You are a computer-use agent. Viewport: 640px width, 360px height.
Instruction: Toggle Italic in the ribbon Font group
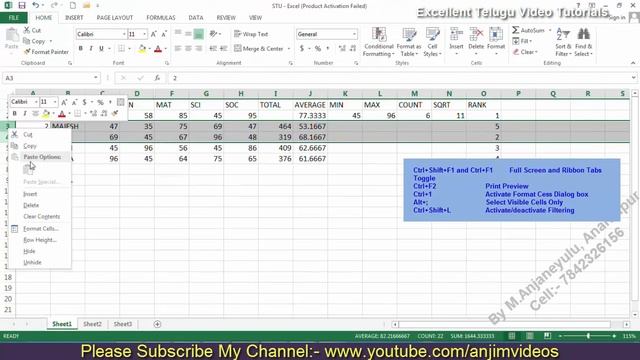click(91, 48)
